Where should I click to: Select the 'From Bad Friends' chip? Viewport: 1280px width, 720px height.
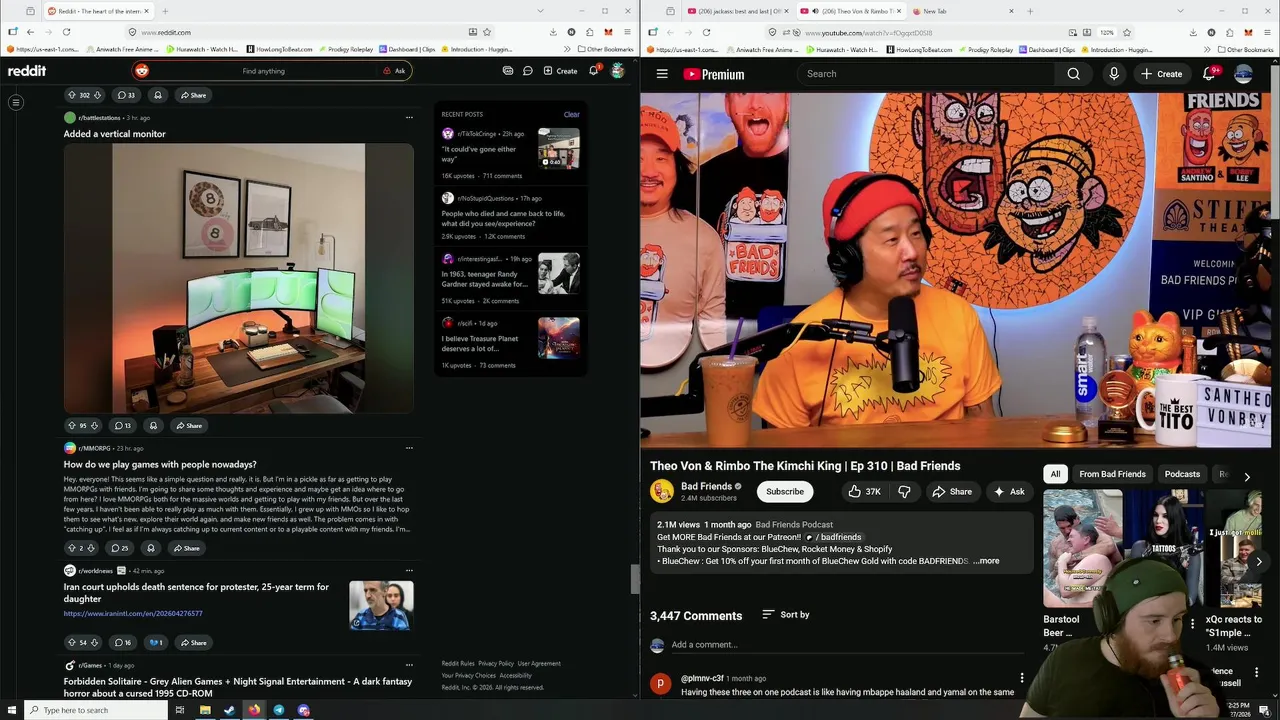[x=1112, y=474]
